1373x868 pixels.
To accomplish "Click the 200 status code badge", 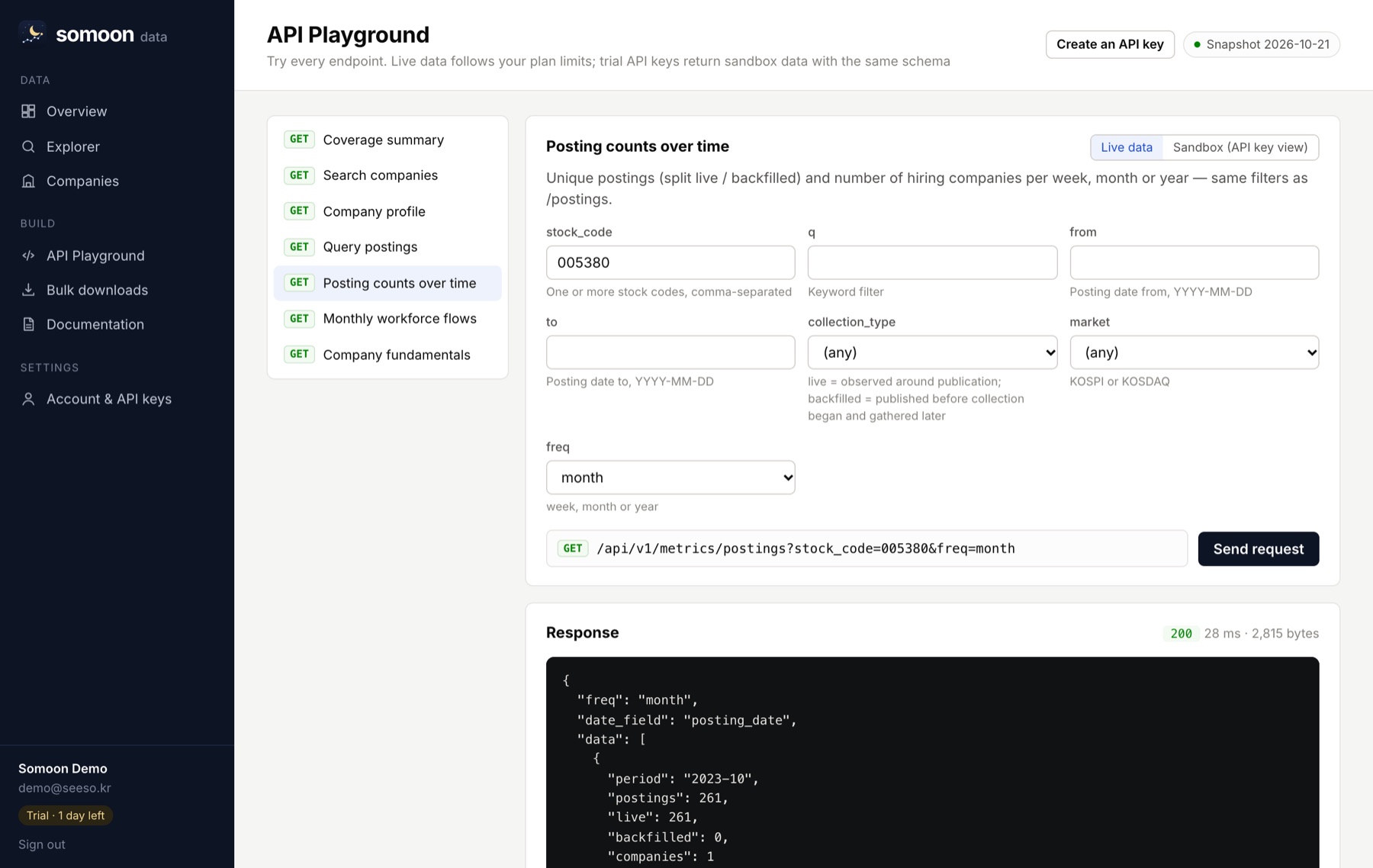I will tap(1181, 633).
